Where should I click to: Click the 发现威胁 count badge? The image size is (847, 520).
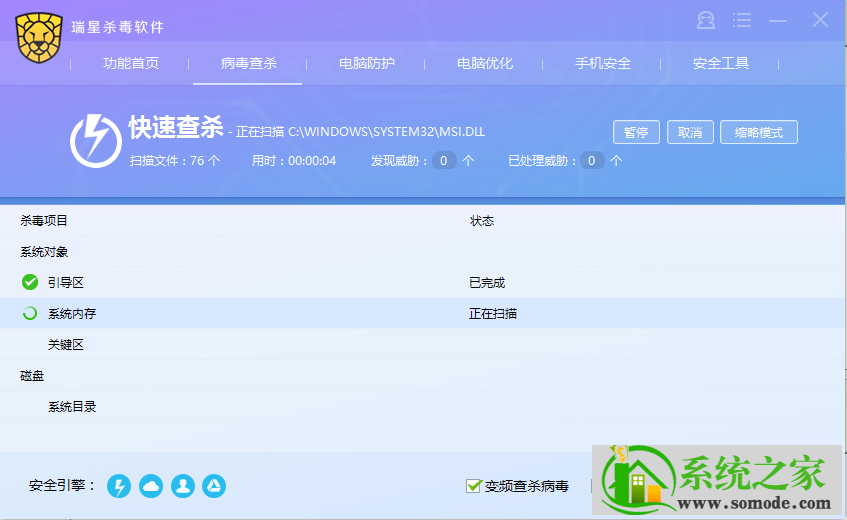click(x=443, y=160)
